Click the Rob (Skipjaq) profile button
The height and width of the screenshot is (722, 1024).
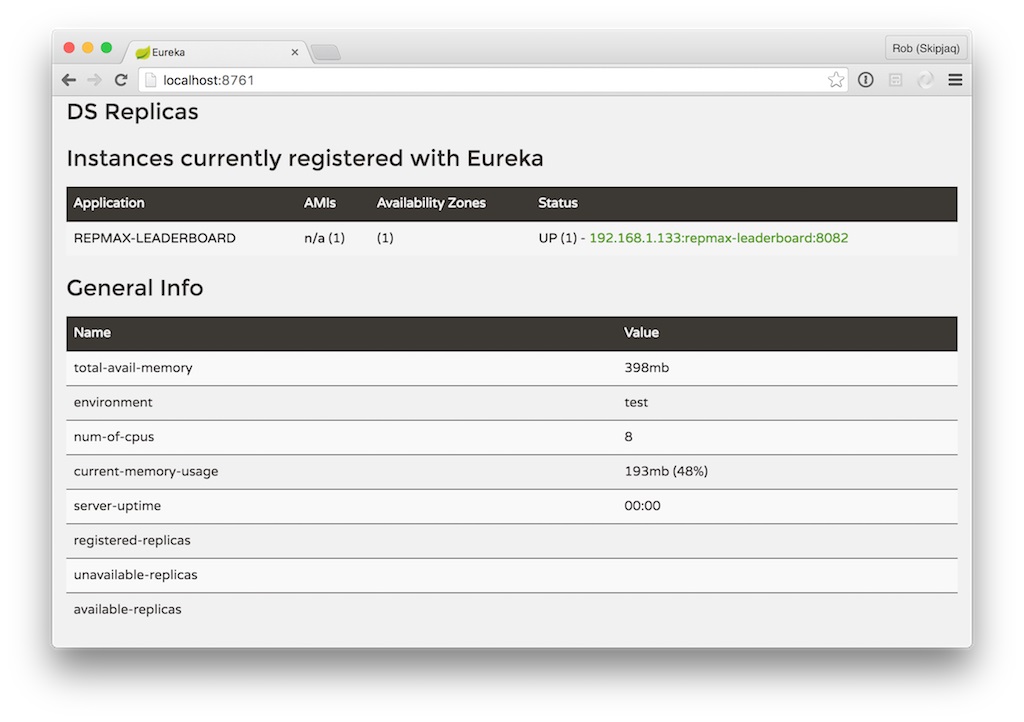click(x=925, y=48)
